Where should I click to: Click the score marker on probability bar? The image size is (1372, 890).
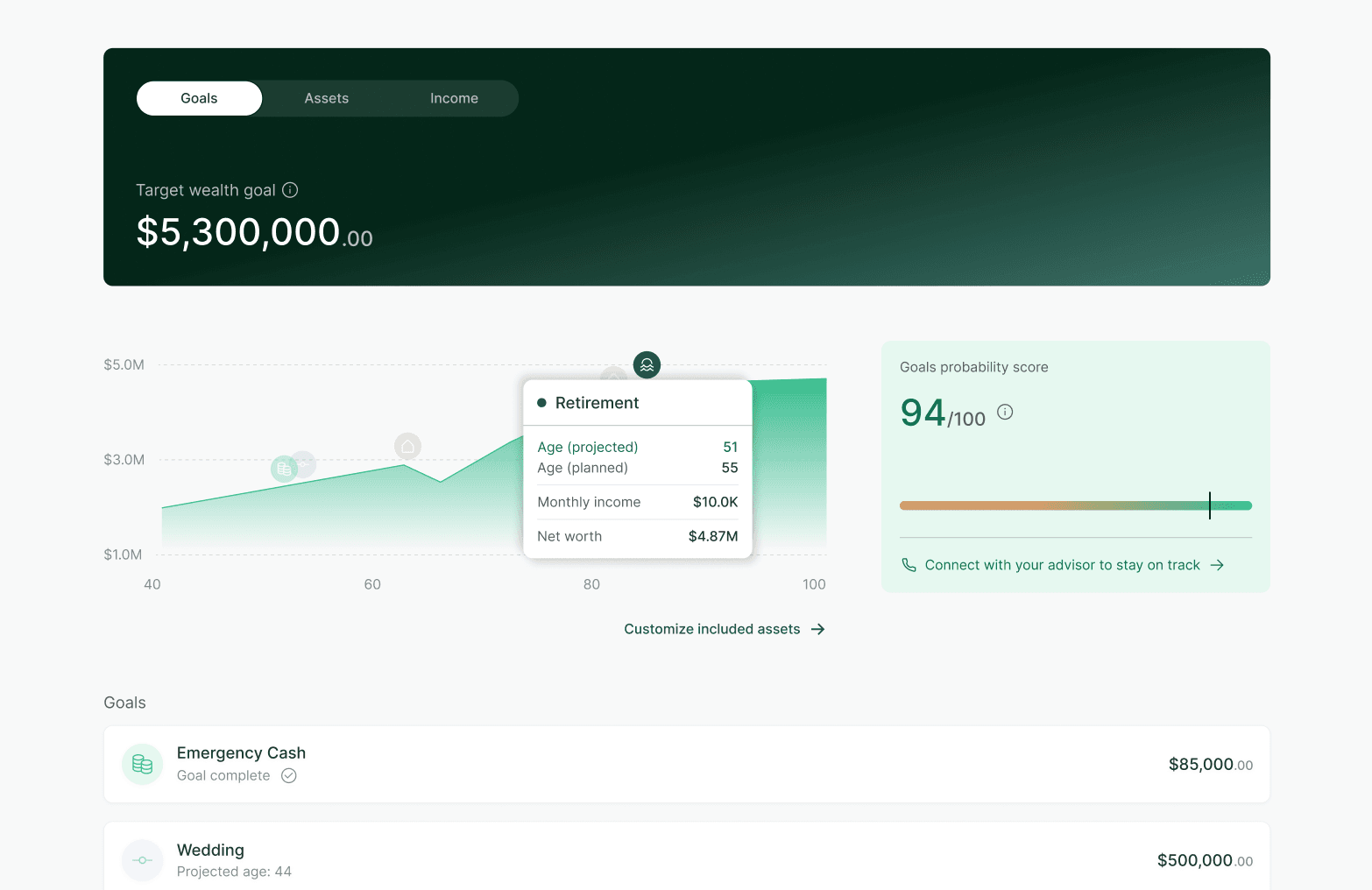tap(1209, 505)
